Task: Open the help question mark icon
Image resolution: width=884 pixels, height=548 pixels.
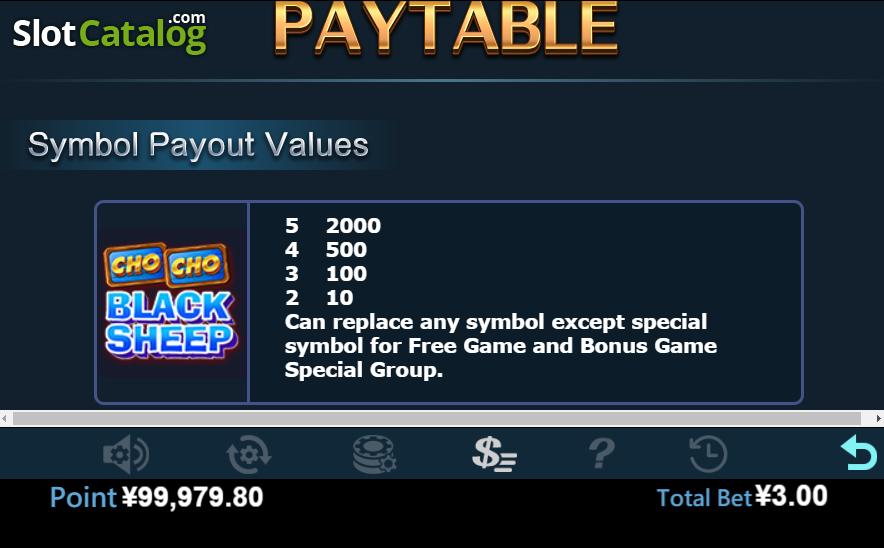Action: (602, 454)
